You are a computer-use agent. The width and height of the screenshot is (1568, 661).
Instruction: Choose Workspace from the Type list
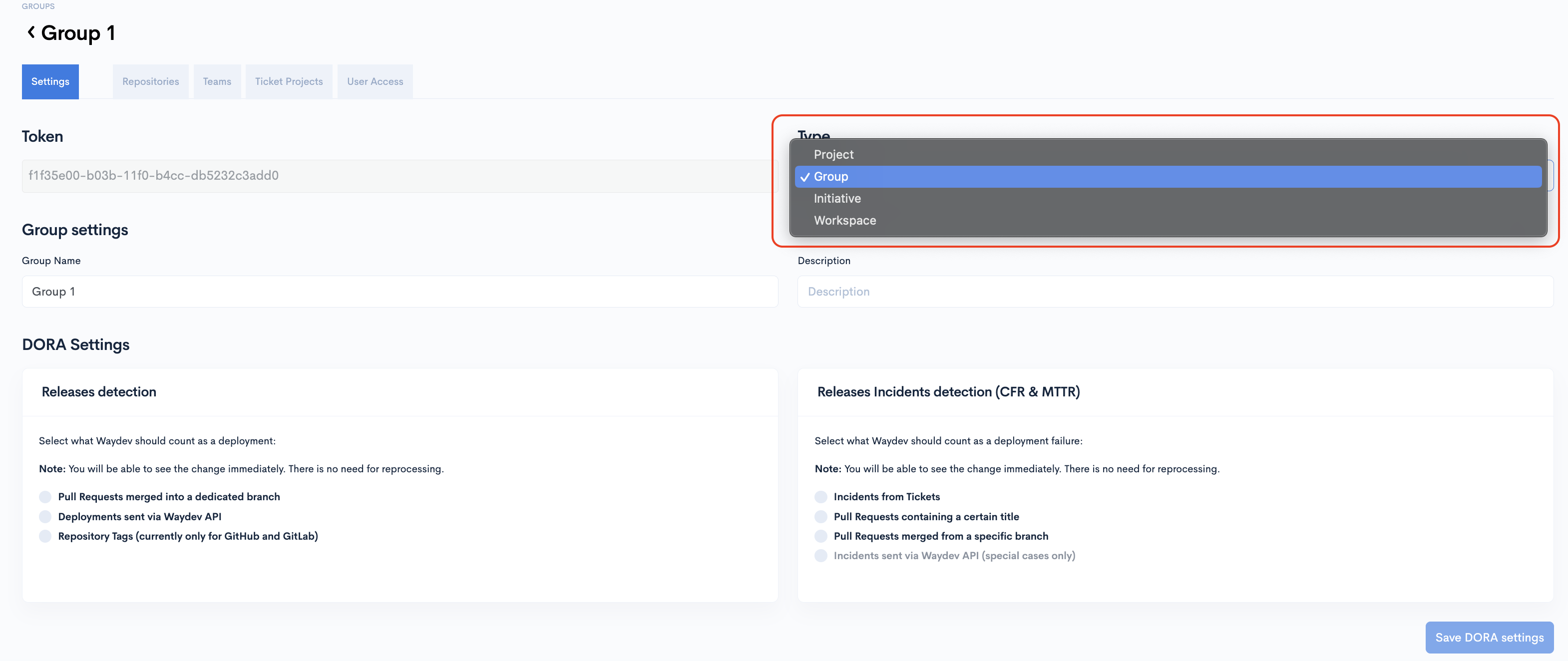pyautogui.click(x=845, y=220)
